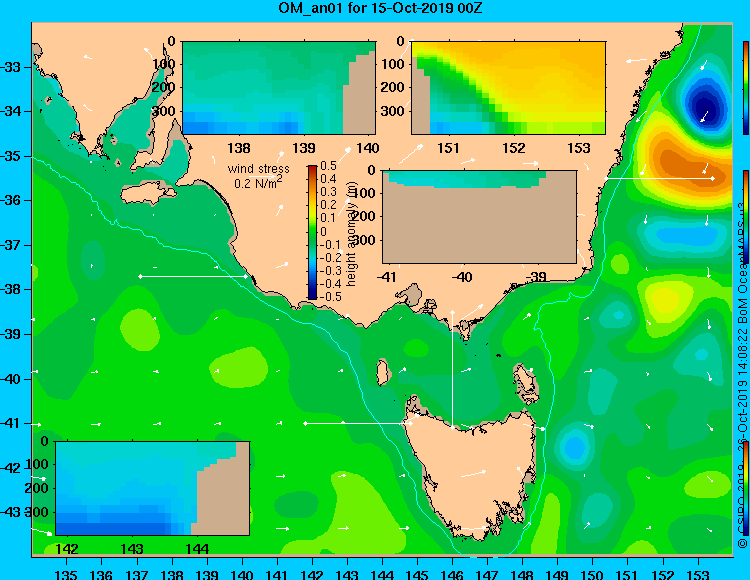Click the 0.3 tick on the colour scale
The width and height of the screenshot is (750, 580).
[328, 192]
